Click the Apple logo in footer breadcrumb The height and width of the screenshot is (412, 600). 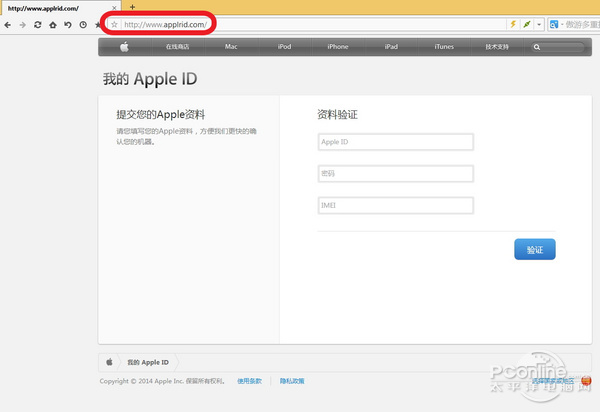click(x=109, y=362)
